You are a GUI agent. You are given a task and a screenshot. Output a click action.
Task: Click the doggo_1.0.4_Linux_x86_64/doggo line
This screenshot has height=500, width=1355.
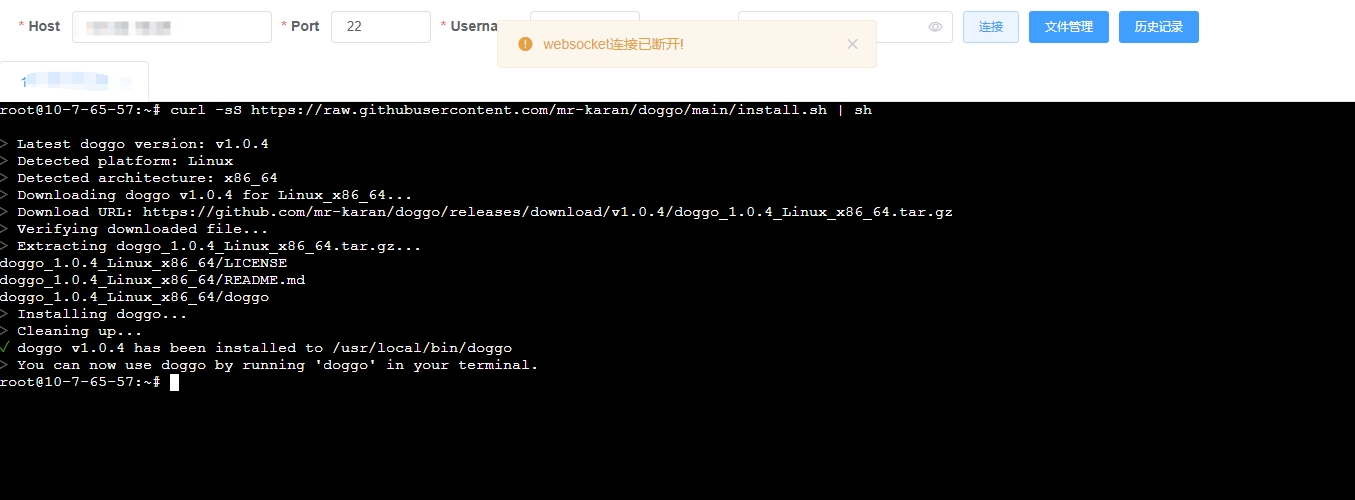(134, 297)
